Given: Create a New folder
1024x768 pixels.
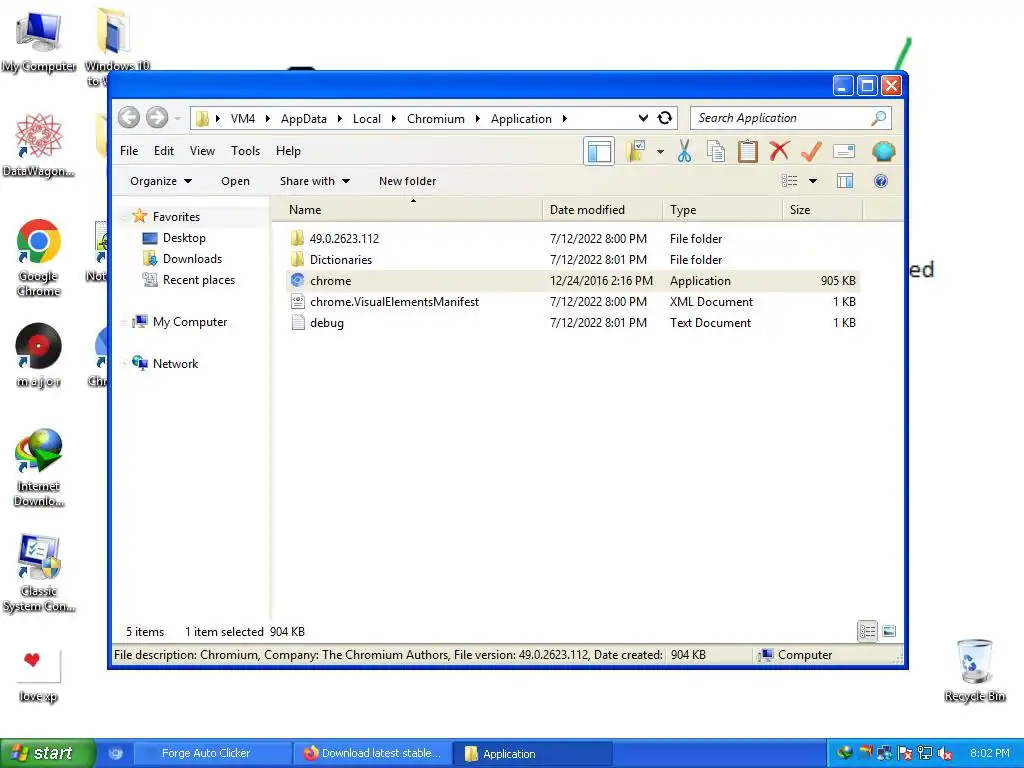Looking at the screenshot, I should click(408, 181).
